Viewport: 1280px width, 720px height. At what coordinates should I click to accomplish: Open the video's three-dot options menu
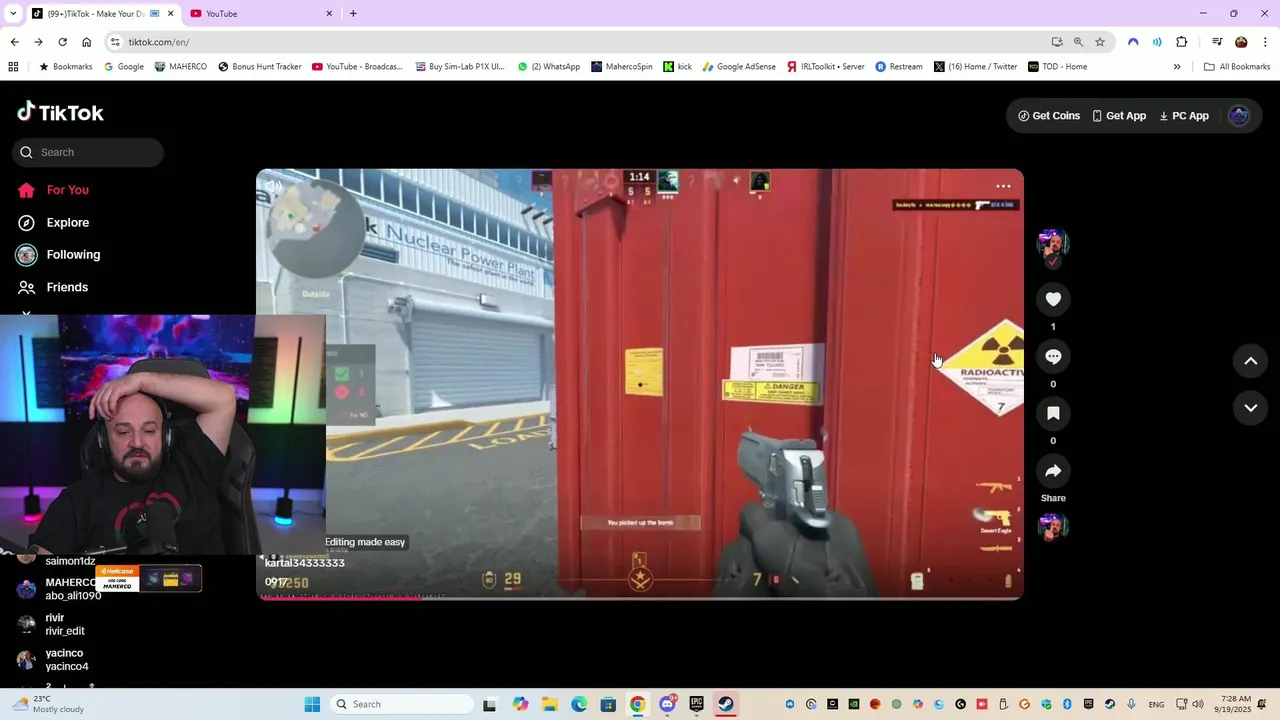click(1003, 186)
